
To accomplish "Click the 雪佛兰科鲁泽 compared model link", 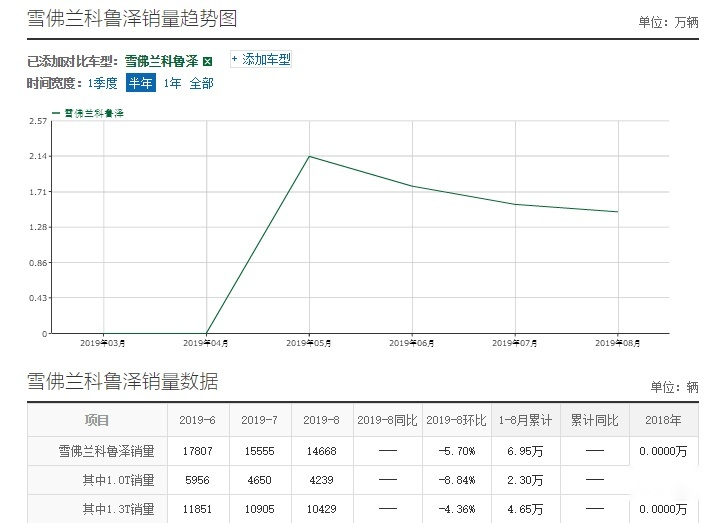I will (161, 61).
